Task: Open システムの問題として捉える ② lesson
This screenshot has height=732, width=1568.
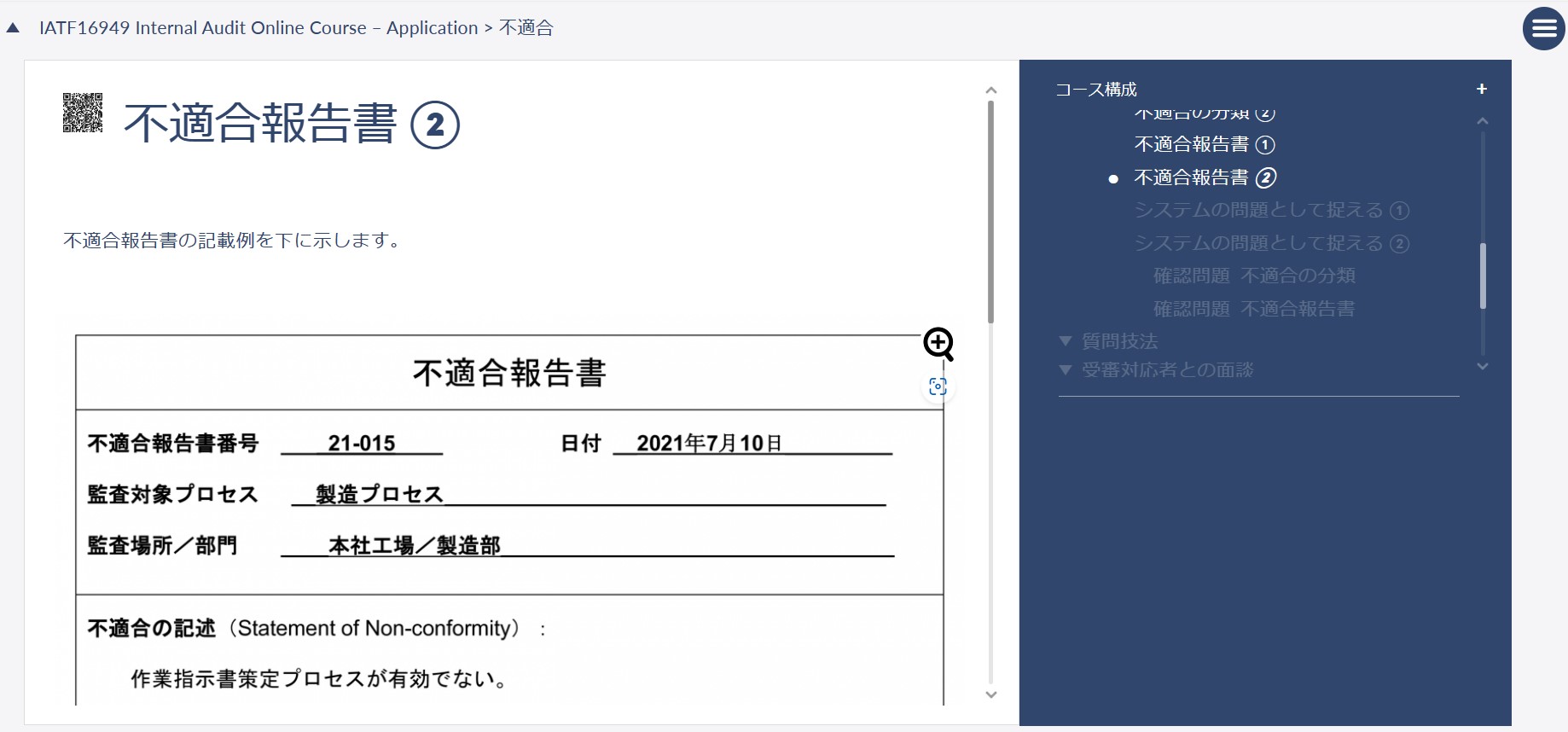Action: click(1271, 243)
